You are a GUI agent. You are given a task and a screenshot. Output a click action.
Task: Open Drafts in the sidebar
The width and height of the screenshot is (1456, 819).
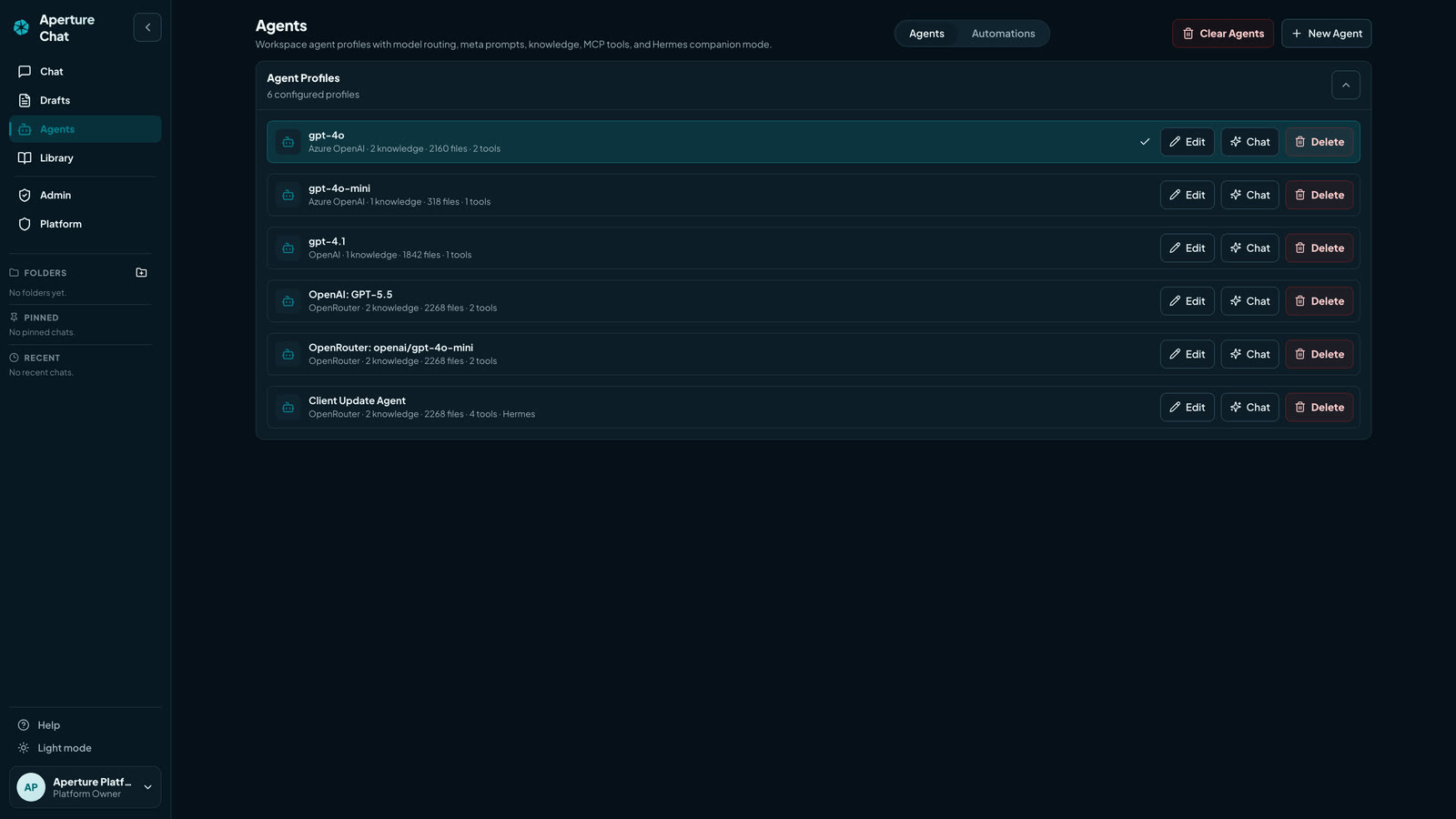(x=85, y=100)
